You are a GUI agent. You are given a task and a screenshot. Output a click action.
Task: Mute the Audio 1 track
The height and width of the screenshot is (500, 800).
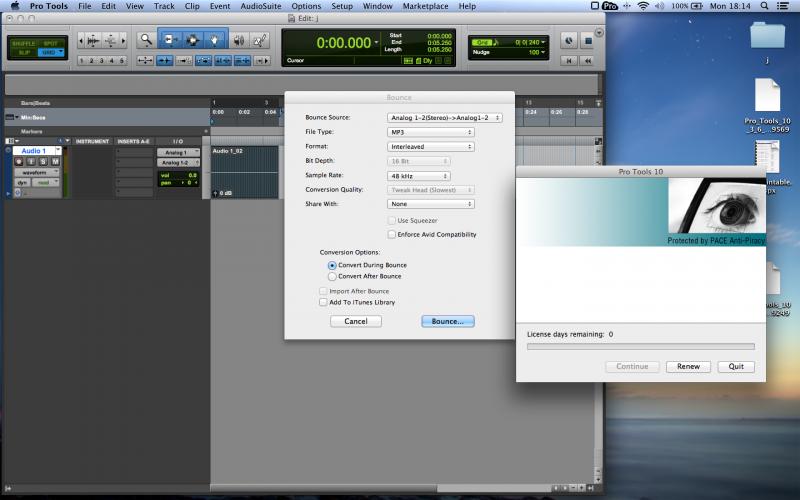pos(55,161)
